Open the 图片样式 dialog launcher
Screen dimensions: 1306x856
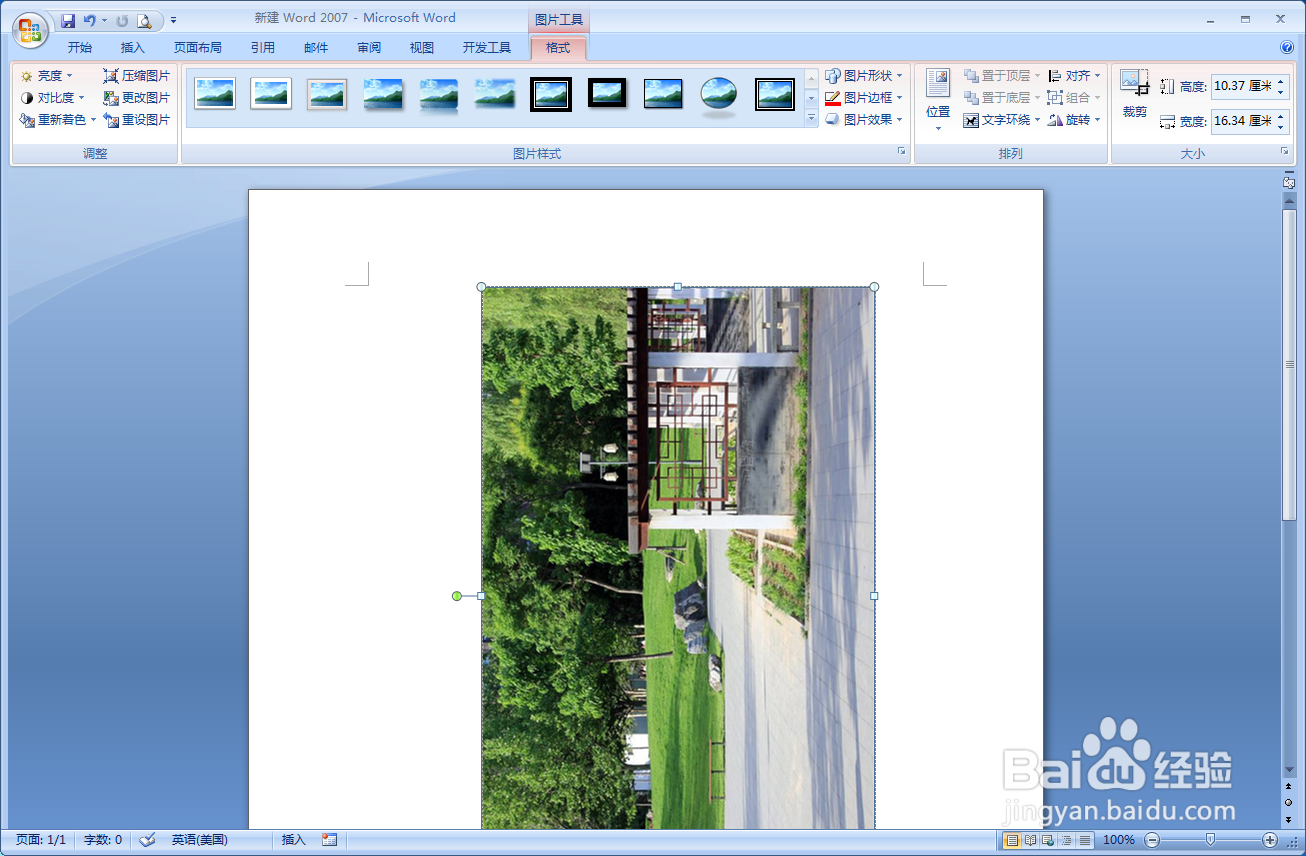(901, 152)
